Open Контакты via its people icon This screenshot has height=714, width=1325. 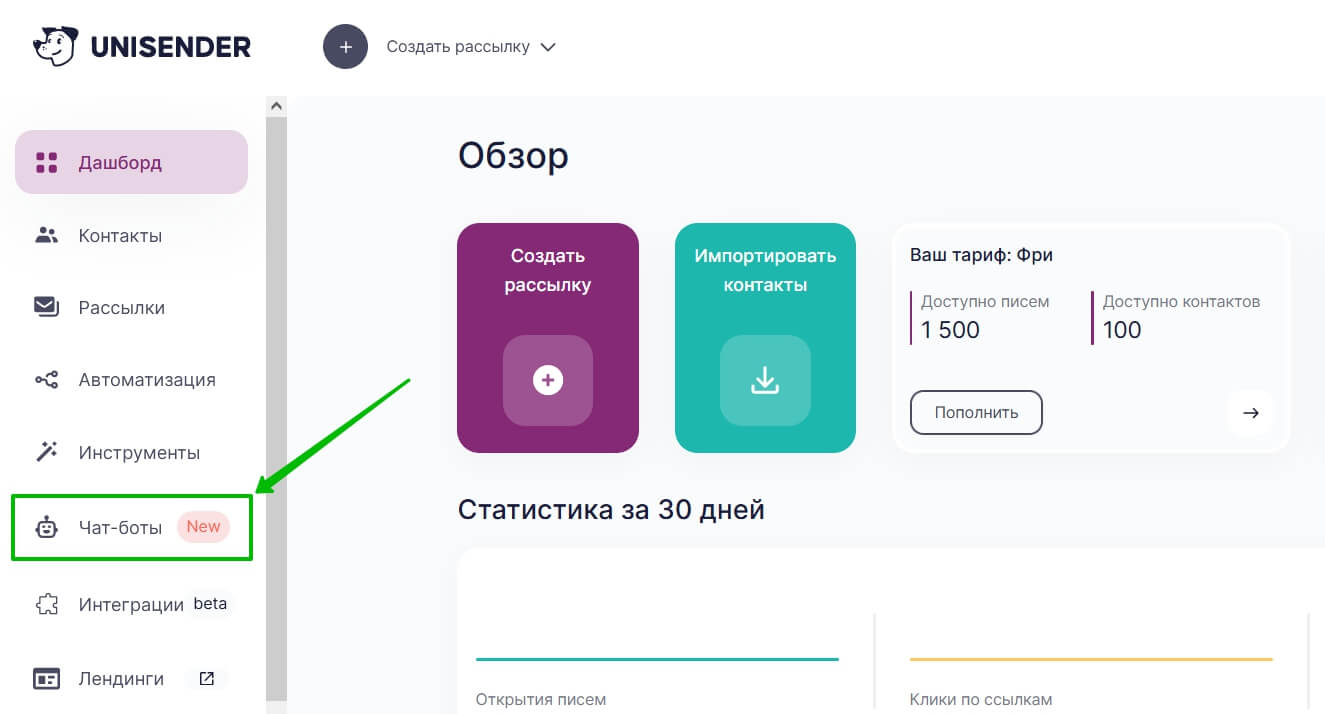tap(45, 235)
